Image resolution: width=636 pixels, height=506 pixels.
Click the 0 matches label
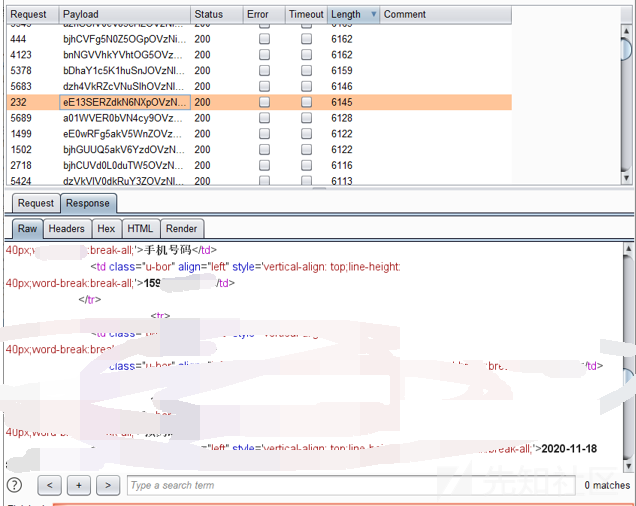click(x=607, y=485)
